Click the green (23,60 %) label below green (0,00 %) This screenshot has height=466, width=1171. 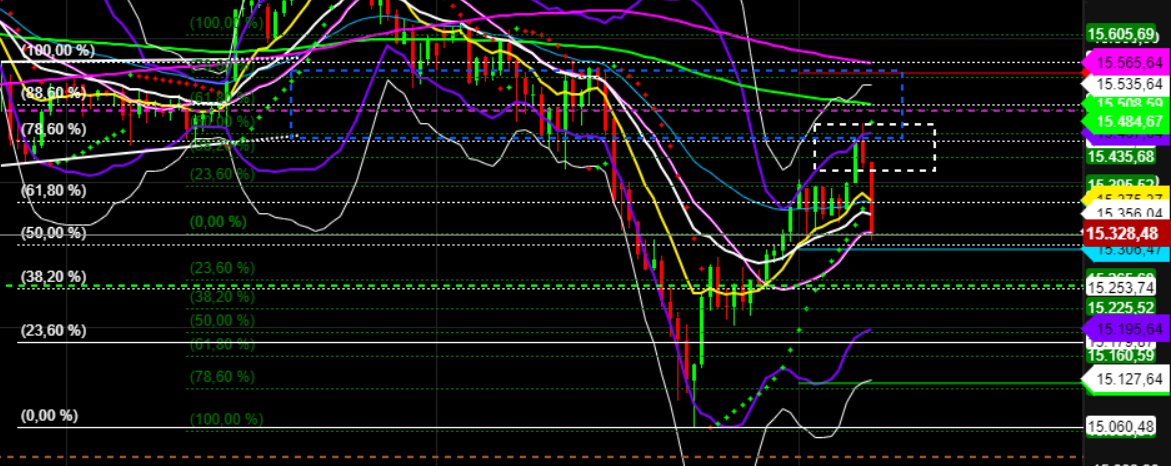(x=222, y=267)
